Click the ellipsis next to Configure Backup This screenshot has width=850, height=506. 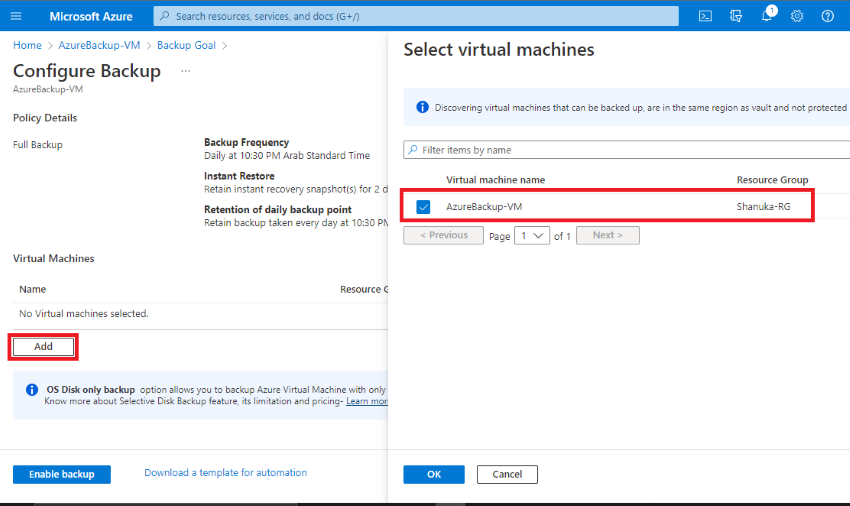point(185,71)
